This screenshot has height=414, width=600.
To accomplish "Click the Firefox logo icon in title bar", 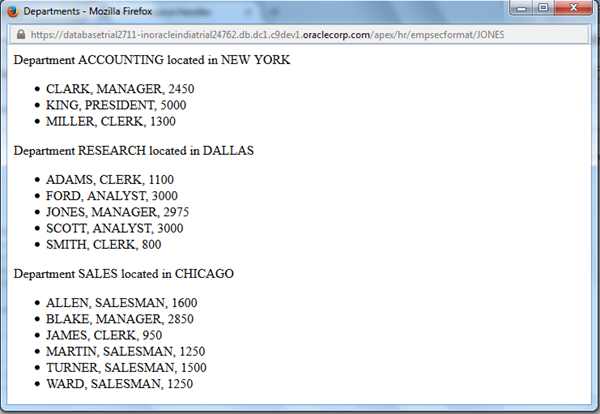I will 13,11.
